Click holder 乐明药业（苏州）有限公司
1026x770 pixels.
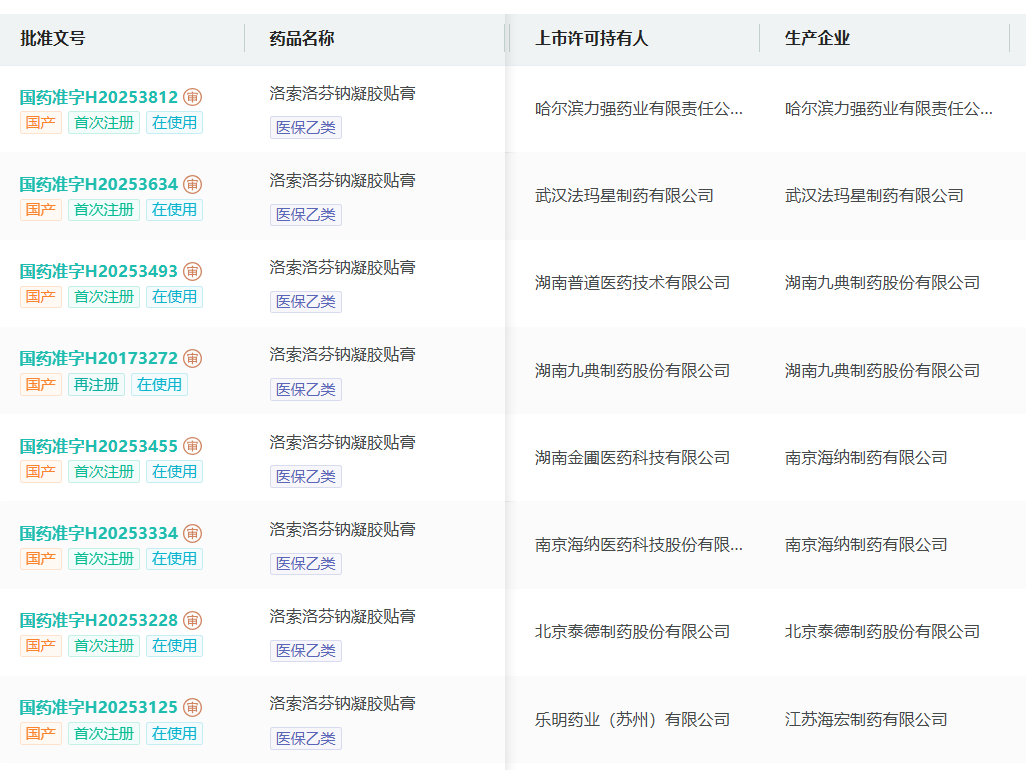pos(632,720)
